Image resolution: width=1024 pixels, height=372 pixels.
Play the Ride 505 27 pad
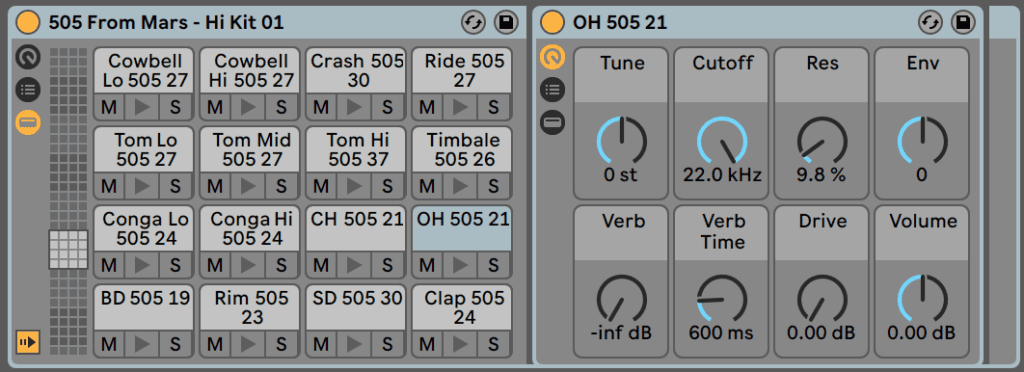pos(460,107)
